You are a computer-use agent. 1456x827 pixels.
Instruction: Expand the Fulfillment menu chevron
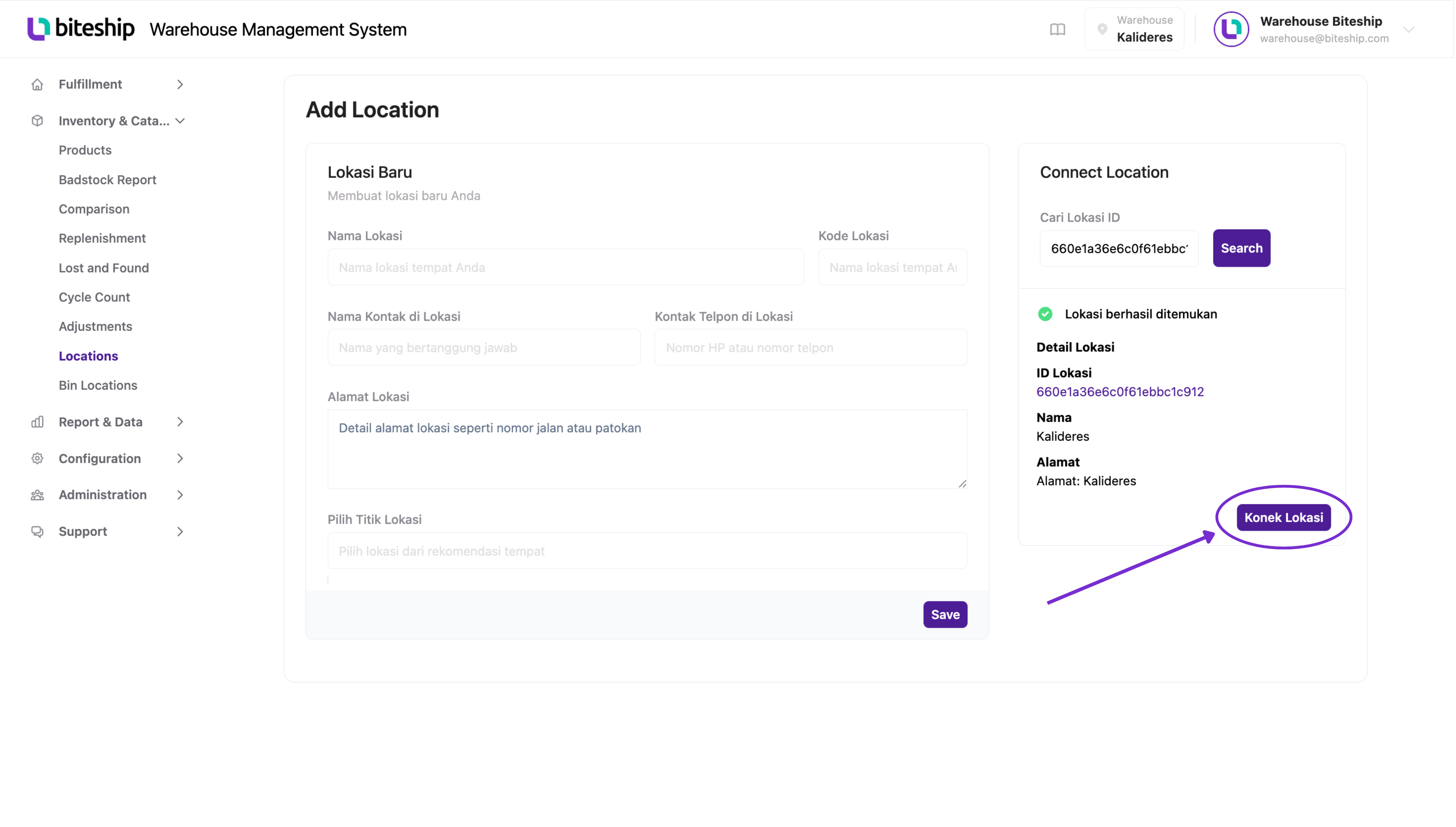coord(180,85)
